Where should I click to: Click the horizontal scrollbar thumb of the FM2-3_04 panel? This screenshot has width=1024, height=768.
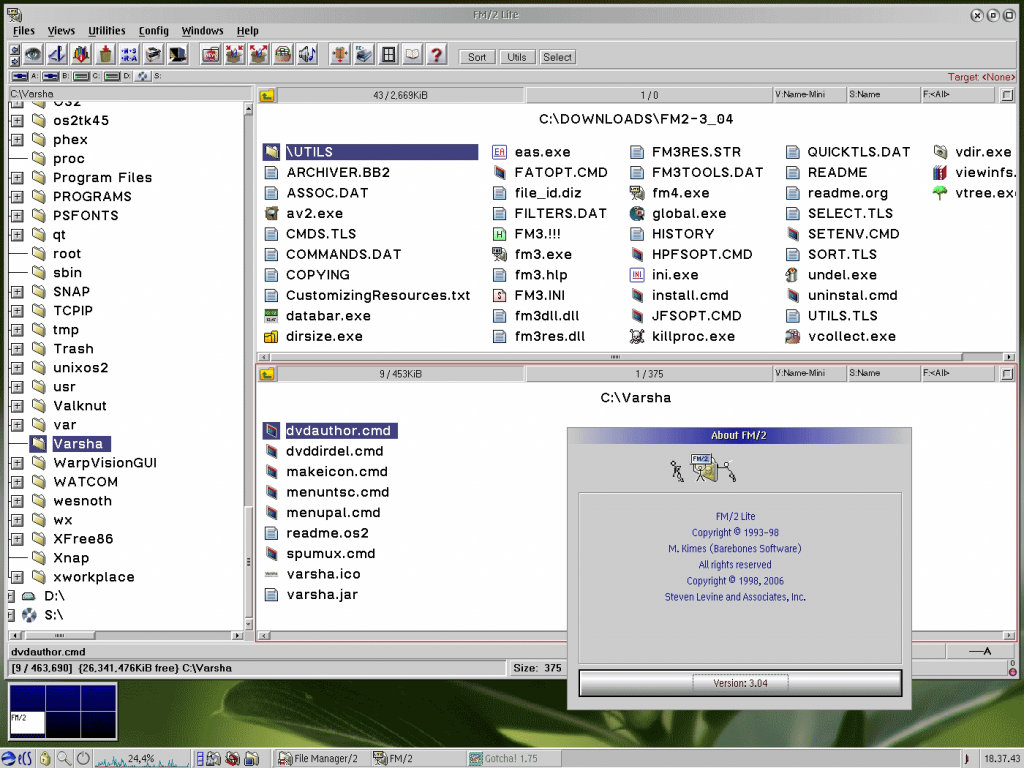616,357
